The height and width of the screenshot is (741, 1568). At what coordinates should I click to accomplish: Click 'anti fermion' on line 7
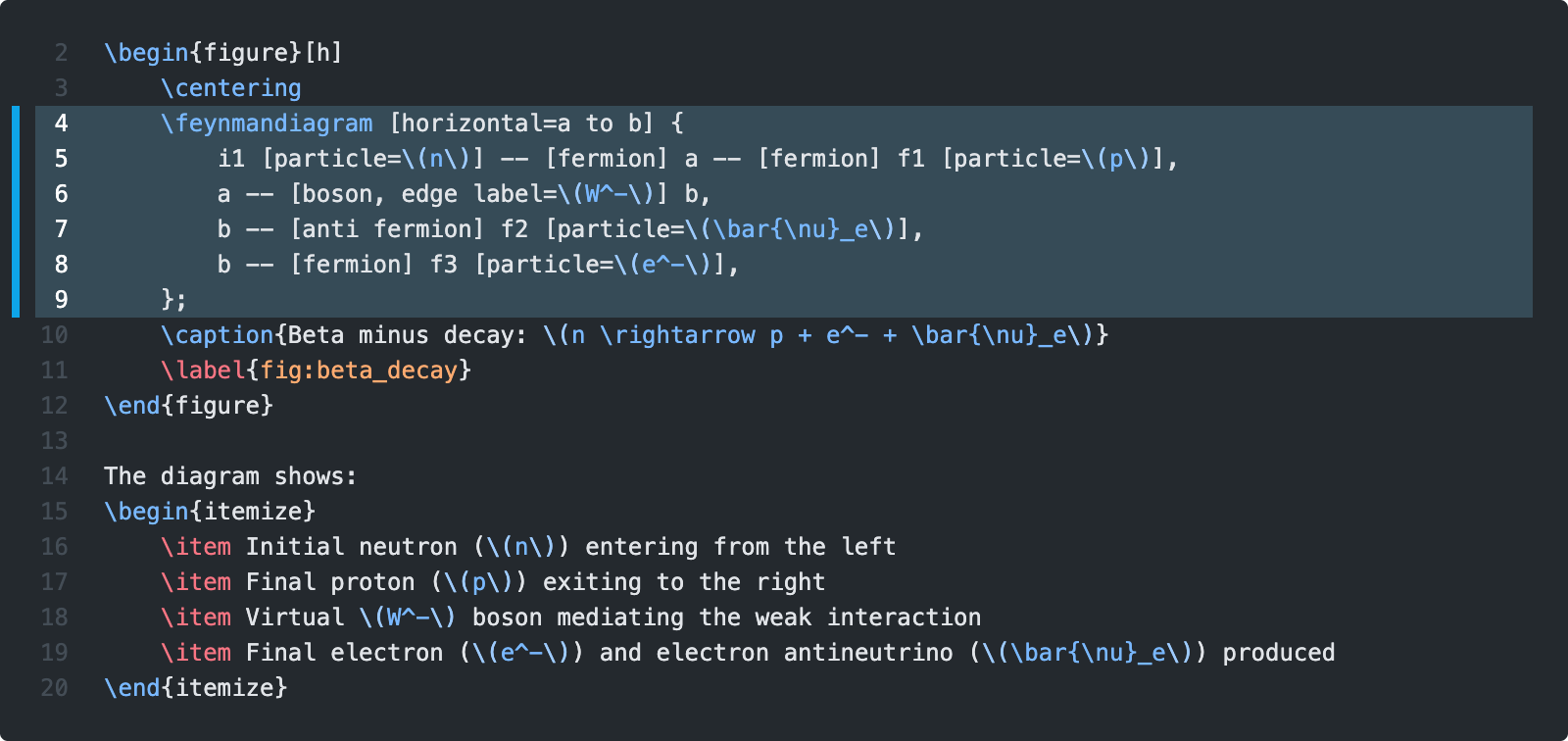click(x=387, y=229)
